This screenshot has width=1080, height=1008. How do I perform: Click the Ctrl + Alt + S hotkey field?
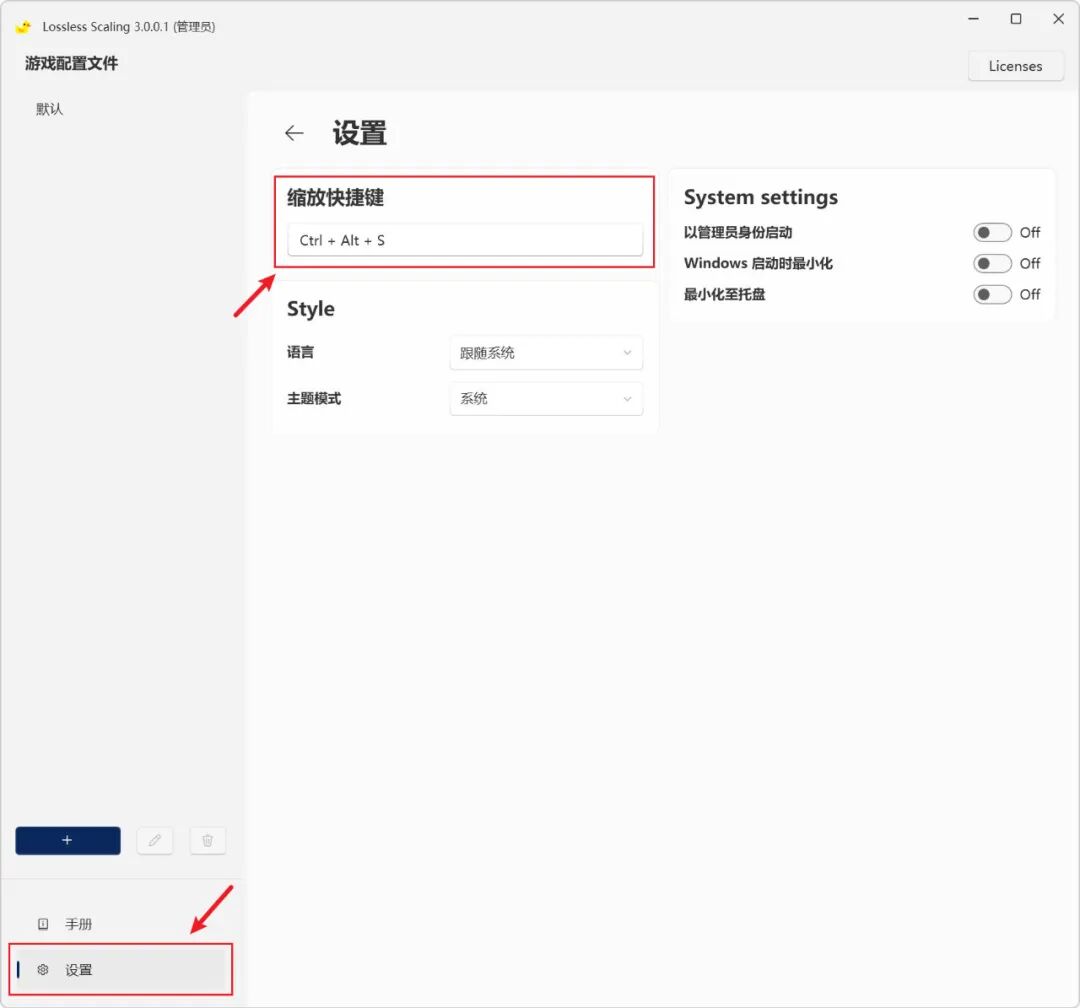[x=465, y=240]
